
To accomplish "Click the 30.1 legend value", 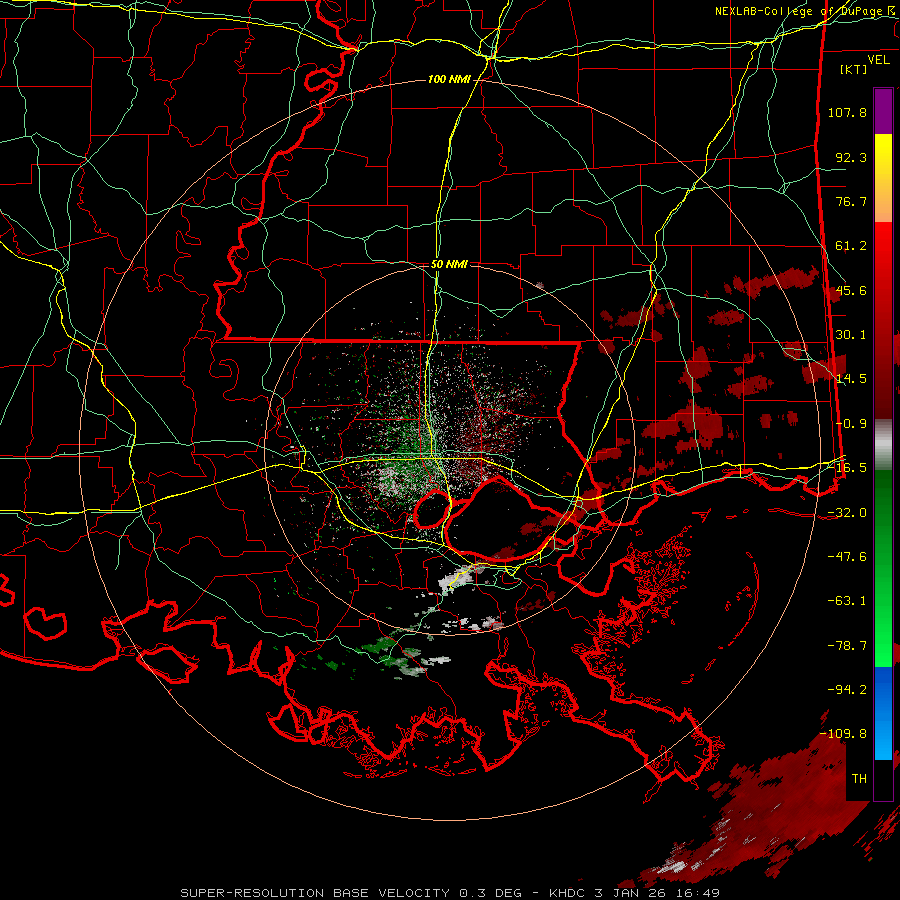I will click(851, 335).
